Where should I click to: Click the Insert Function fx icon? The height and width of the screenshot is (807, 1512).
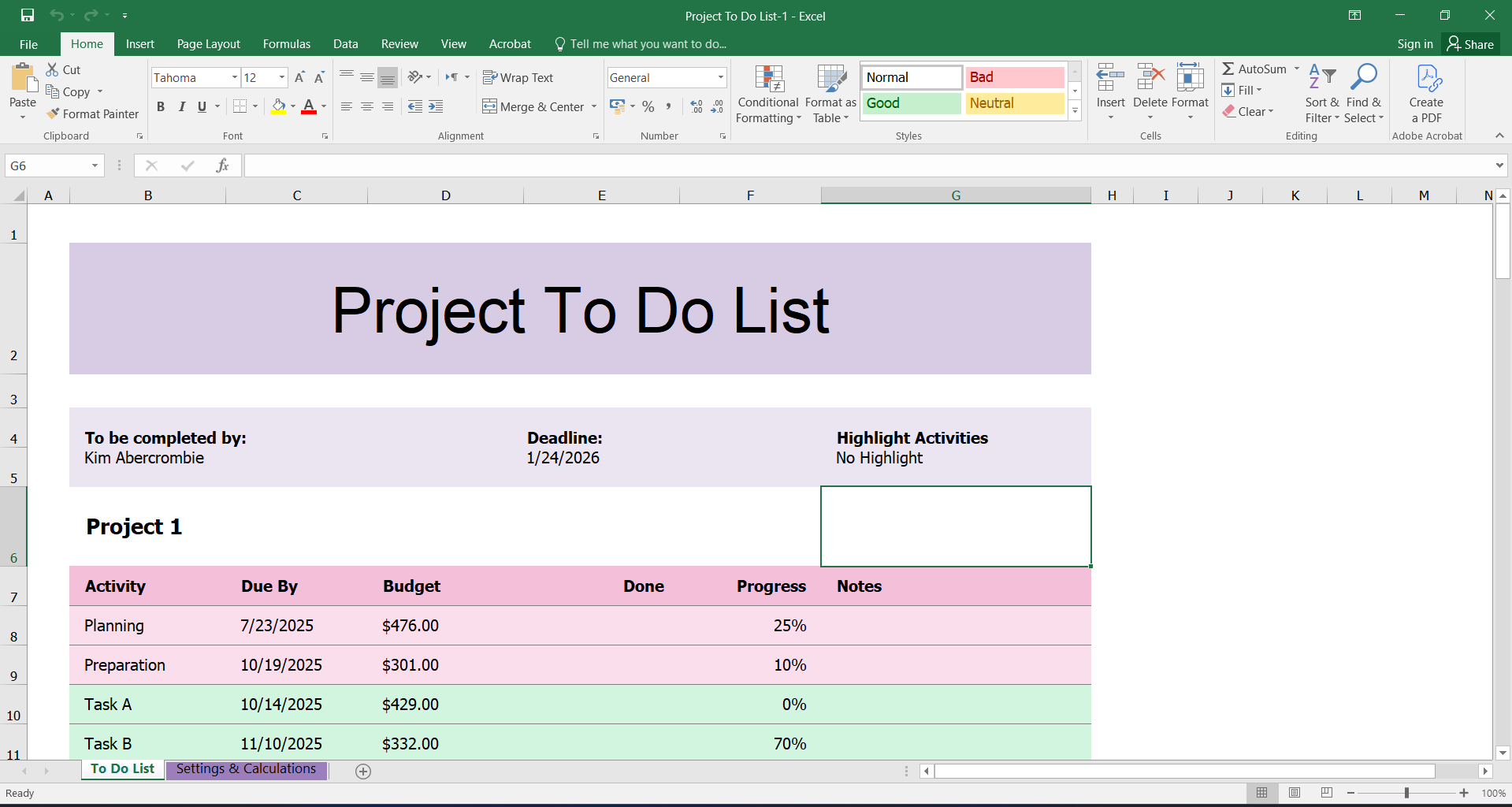pos(222,165)
